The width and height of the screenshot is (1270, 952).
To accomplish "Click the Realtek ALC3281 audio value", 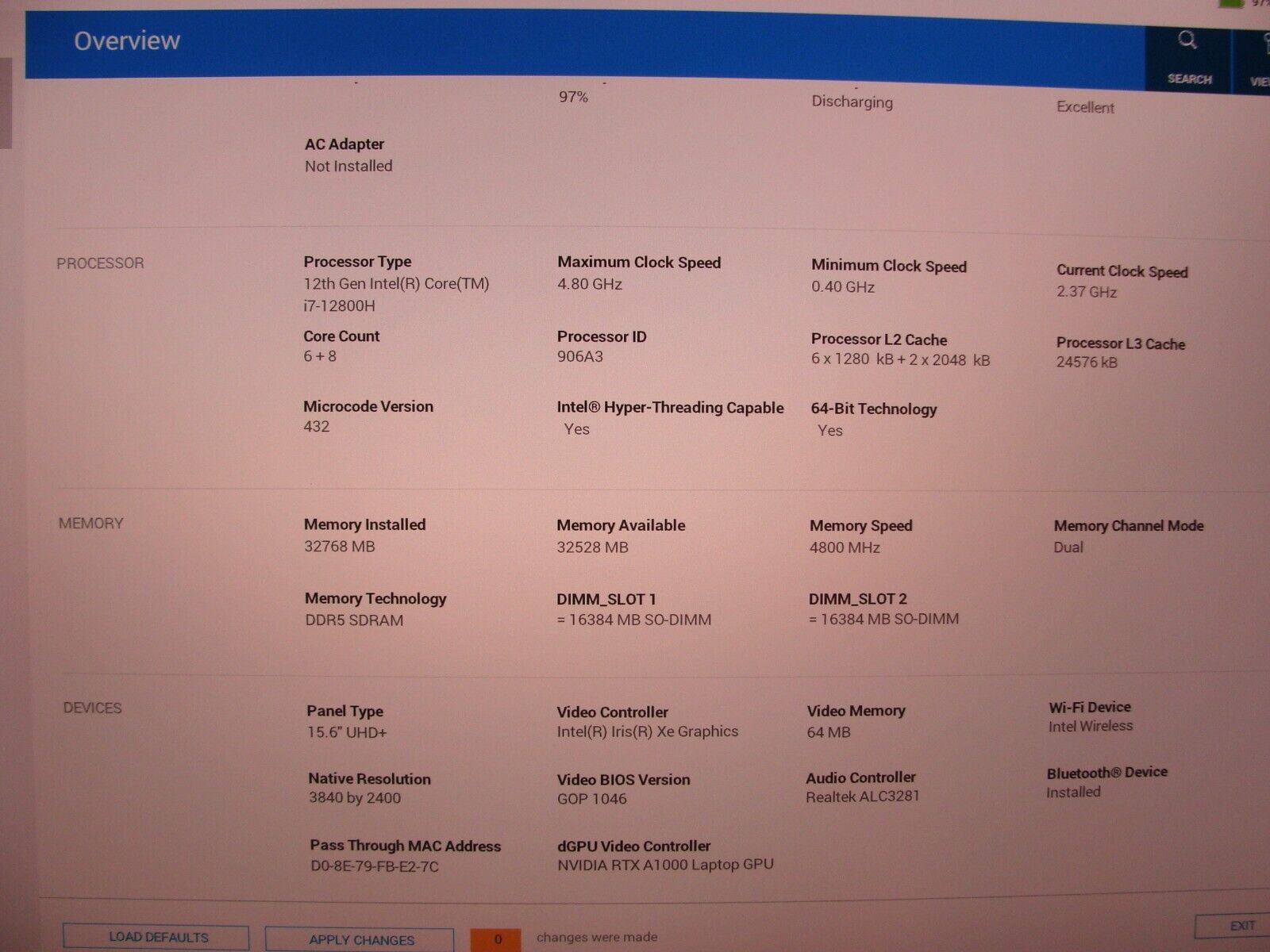I will pos(863,797).
